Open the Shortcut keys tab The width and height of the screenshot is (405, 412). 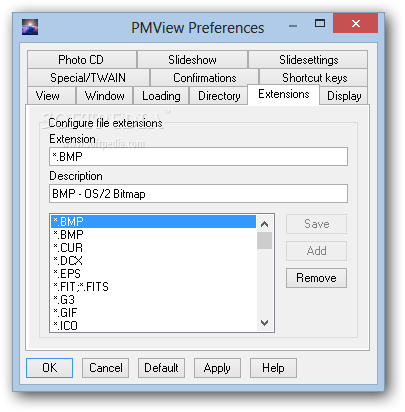click(x=314, y=78)
